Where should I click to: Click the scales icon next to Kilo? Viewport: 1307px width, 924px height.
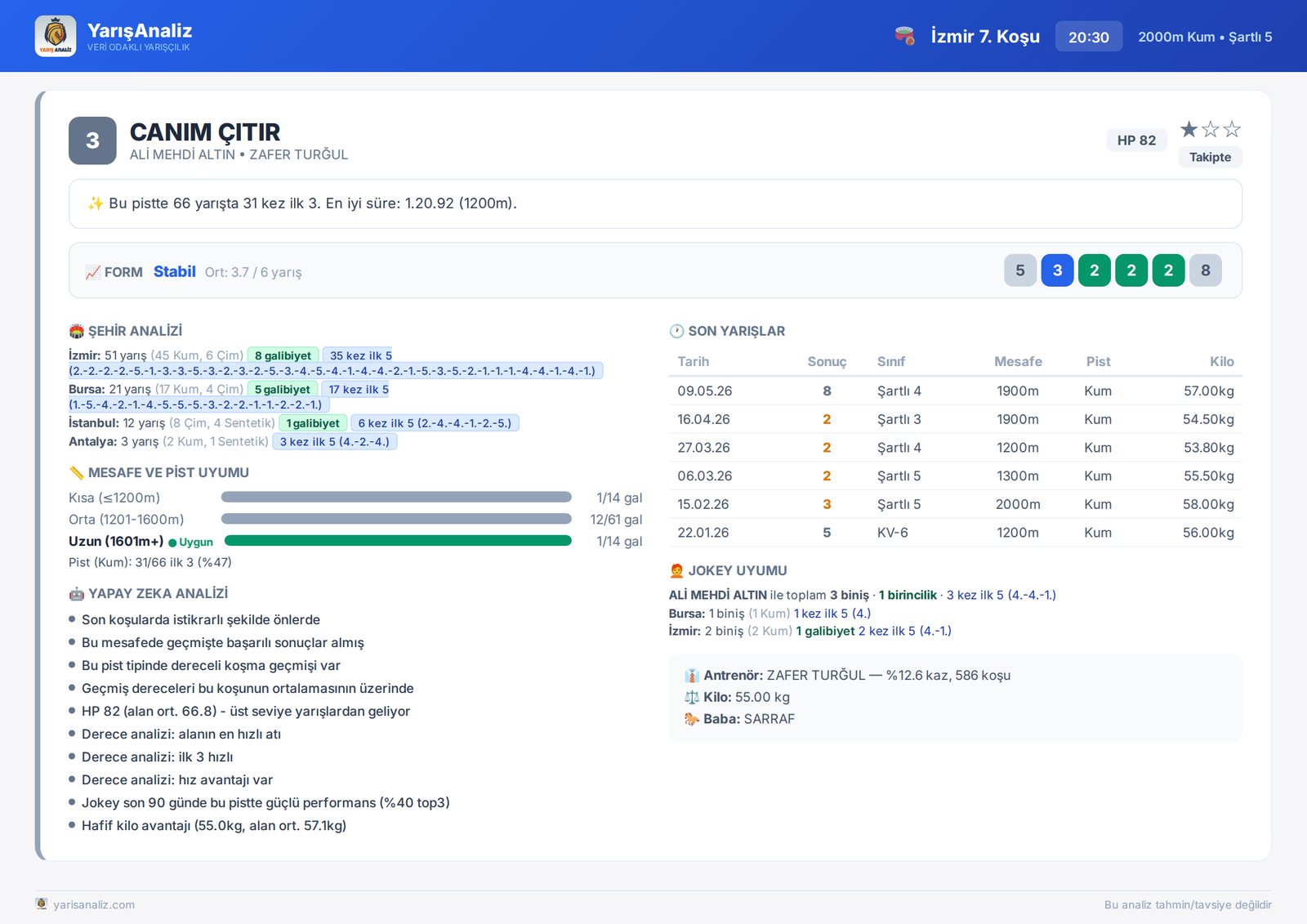692,697
